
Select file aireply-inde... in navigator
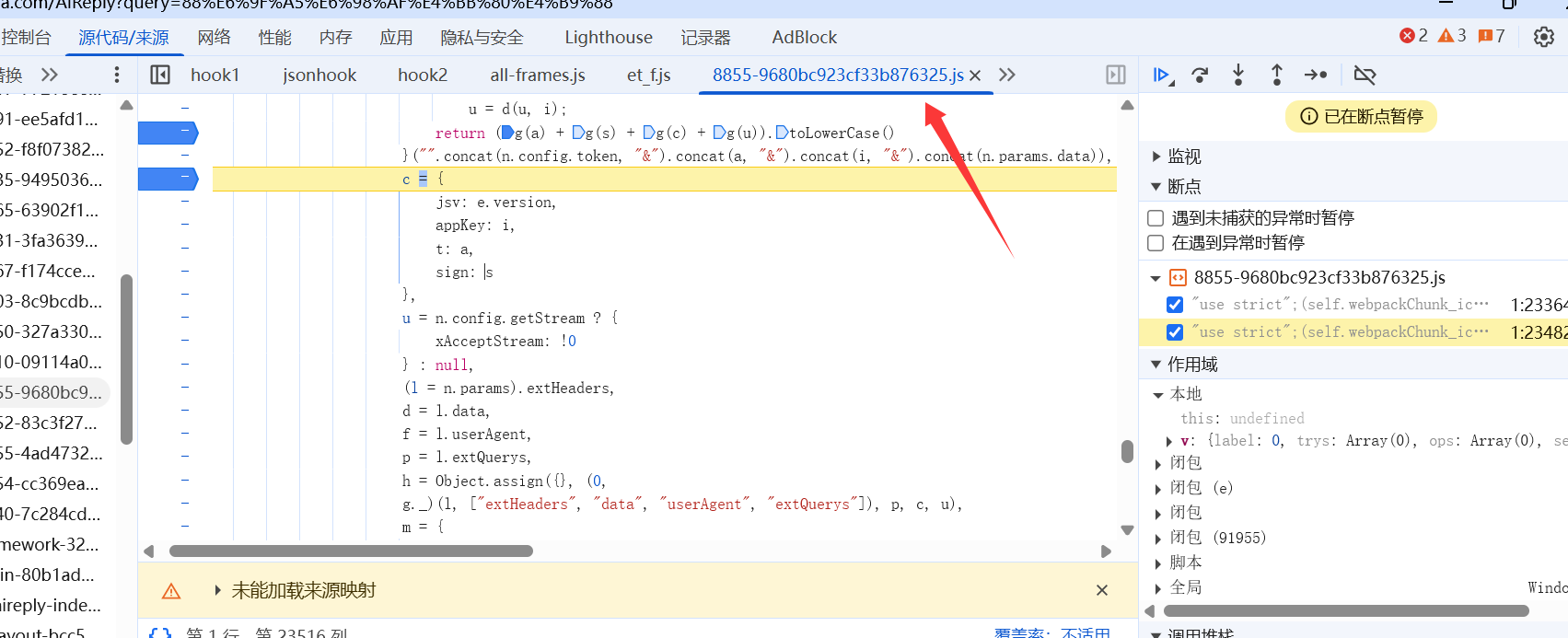tap(51, 605)
